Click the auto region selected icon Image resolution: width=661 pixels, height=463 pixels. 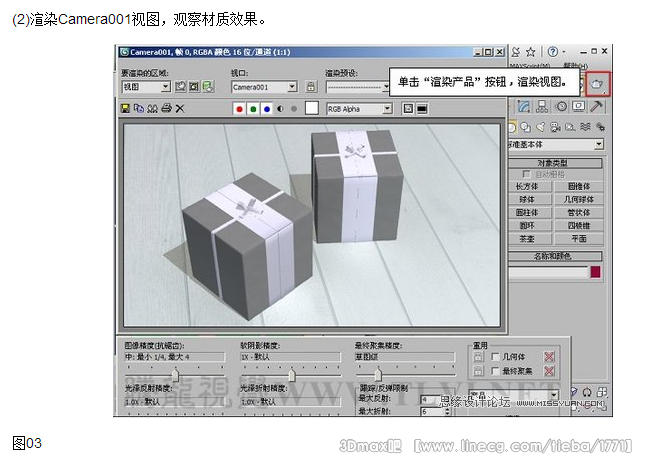(194, 86)
